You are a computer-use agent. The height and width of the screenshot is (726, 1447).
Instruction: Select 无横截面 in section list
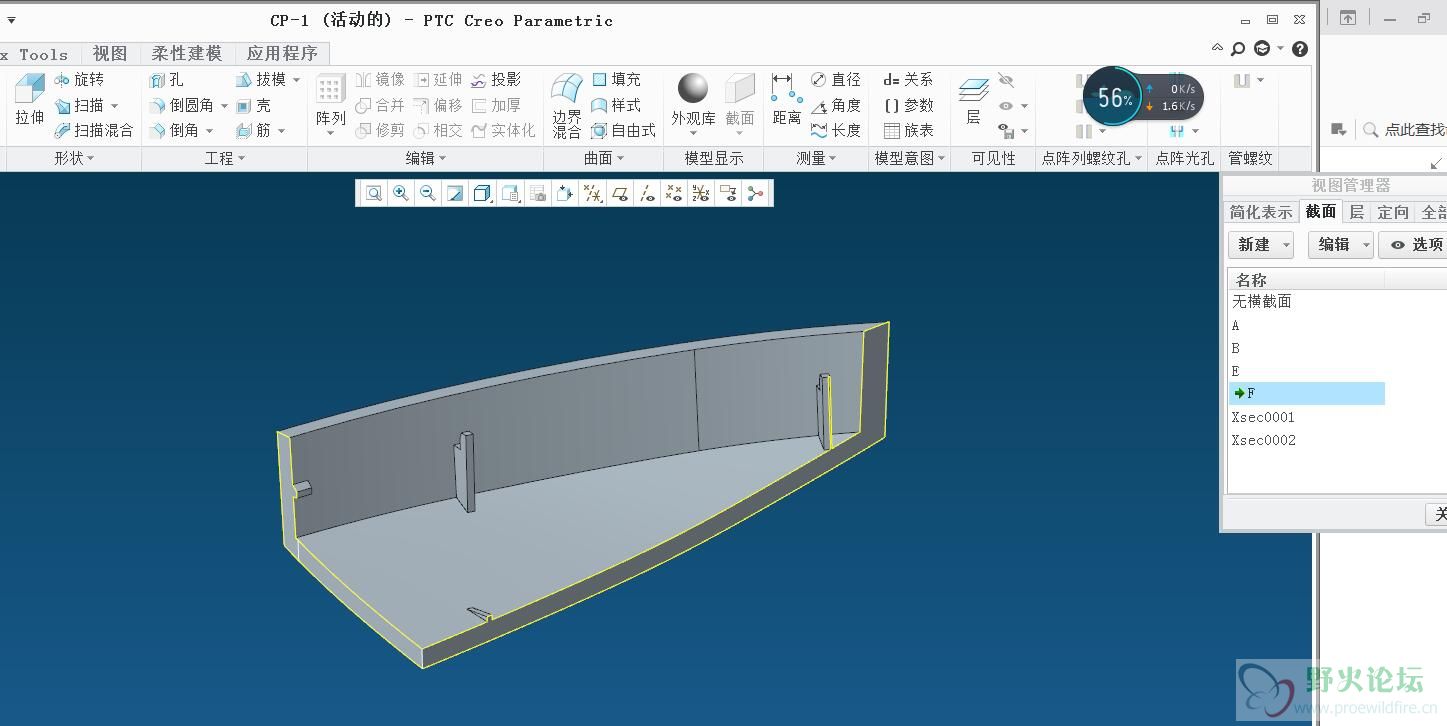[x=1262, y=301]
